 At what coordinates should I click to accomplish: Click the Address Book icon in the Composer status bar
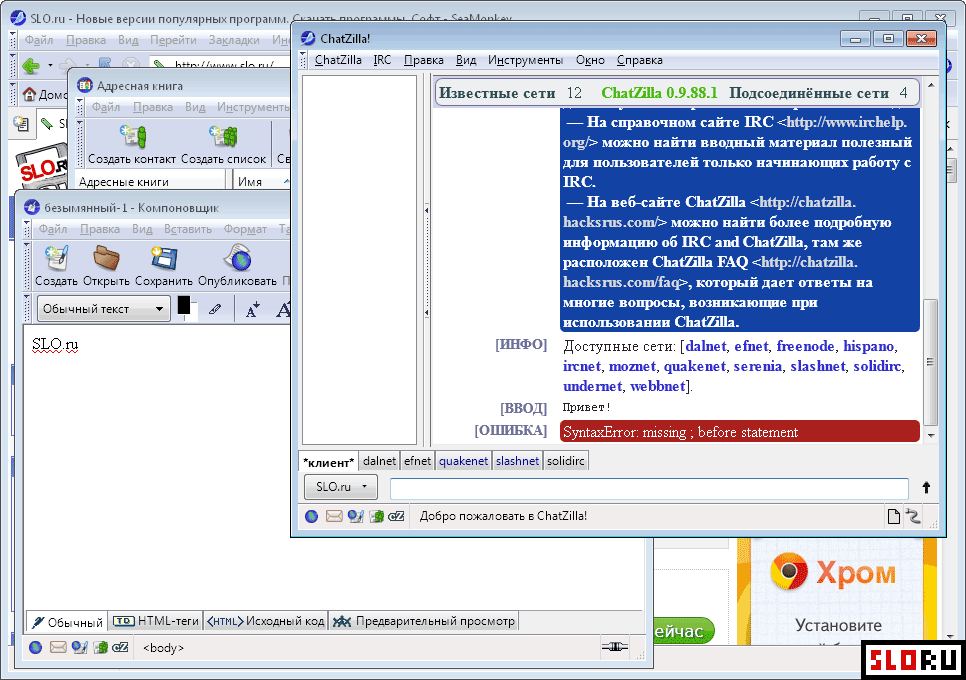point(100,647)
